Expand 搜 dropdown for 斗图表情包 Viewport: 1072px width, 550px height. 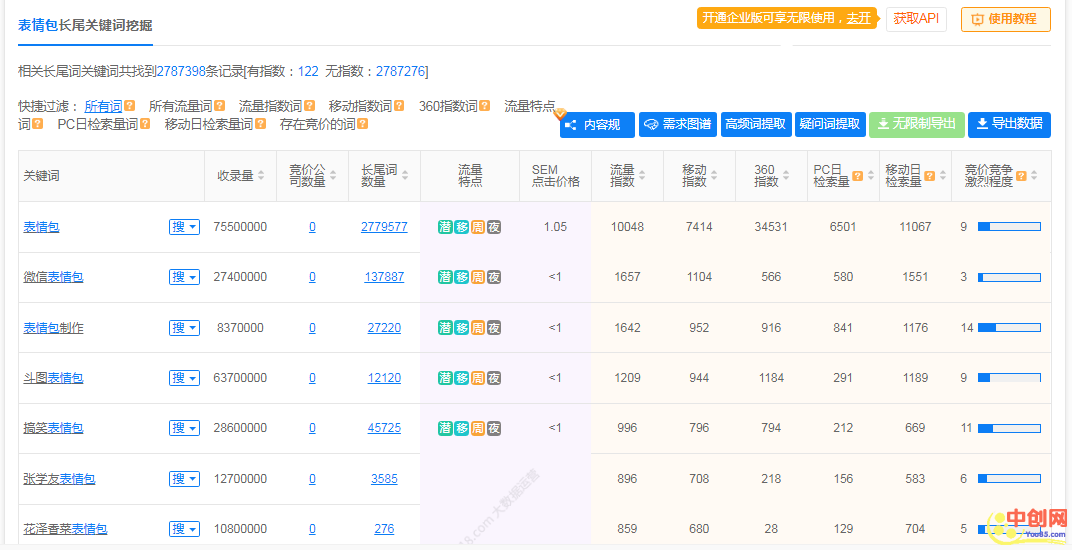(184, 378)
